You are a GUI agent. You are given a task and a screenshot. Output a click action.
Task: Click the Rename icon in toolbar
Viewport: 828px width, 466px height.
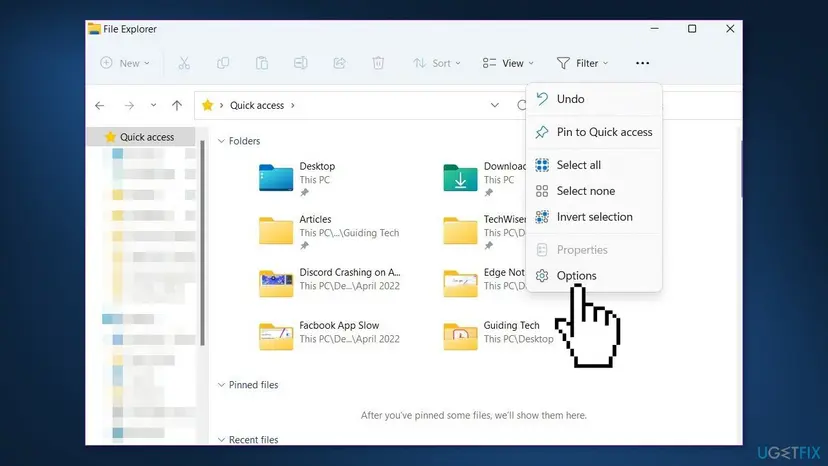[x=300, y=63]
